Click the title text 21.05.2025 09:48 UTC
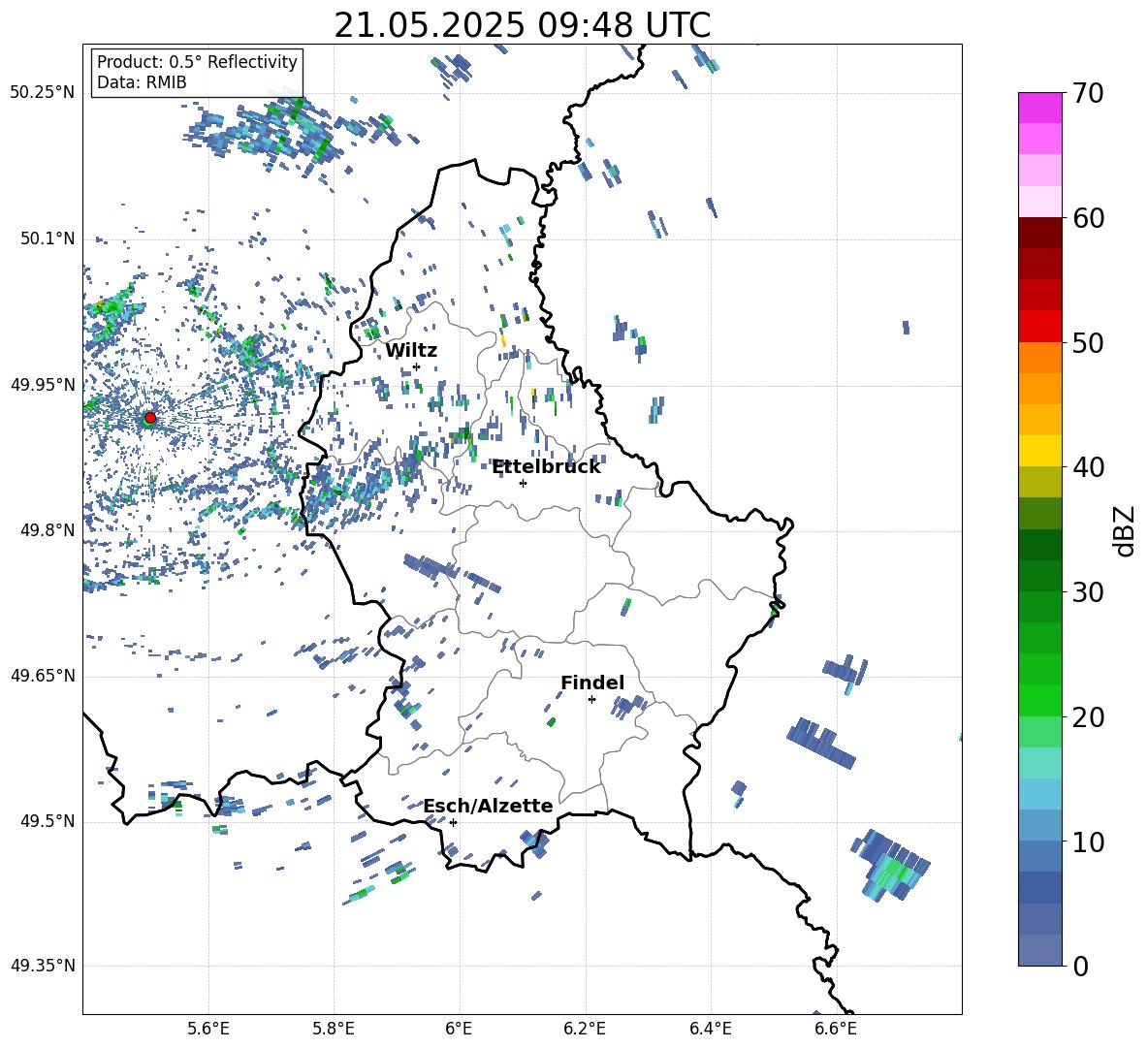Screen dimensions: 1148x1048 pyautogui.click(x=522, y=25)
